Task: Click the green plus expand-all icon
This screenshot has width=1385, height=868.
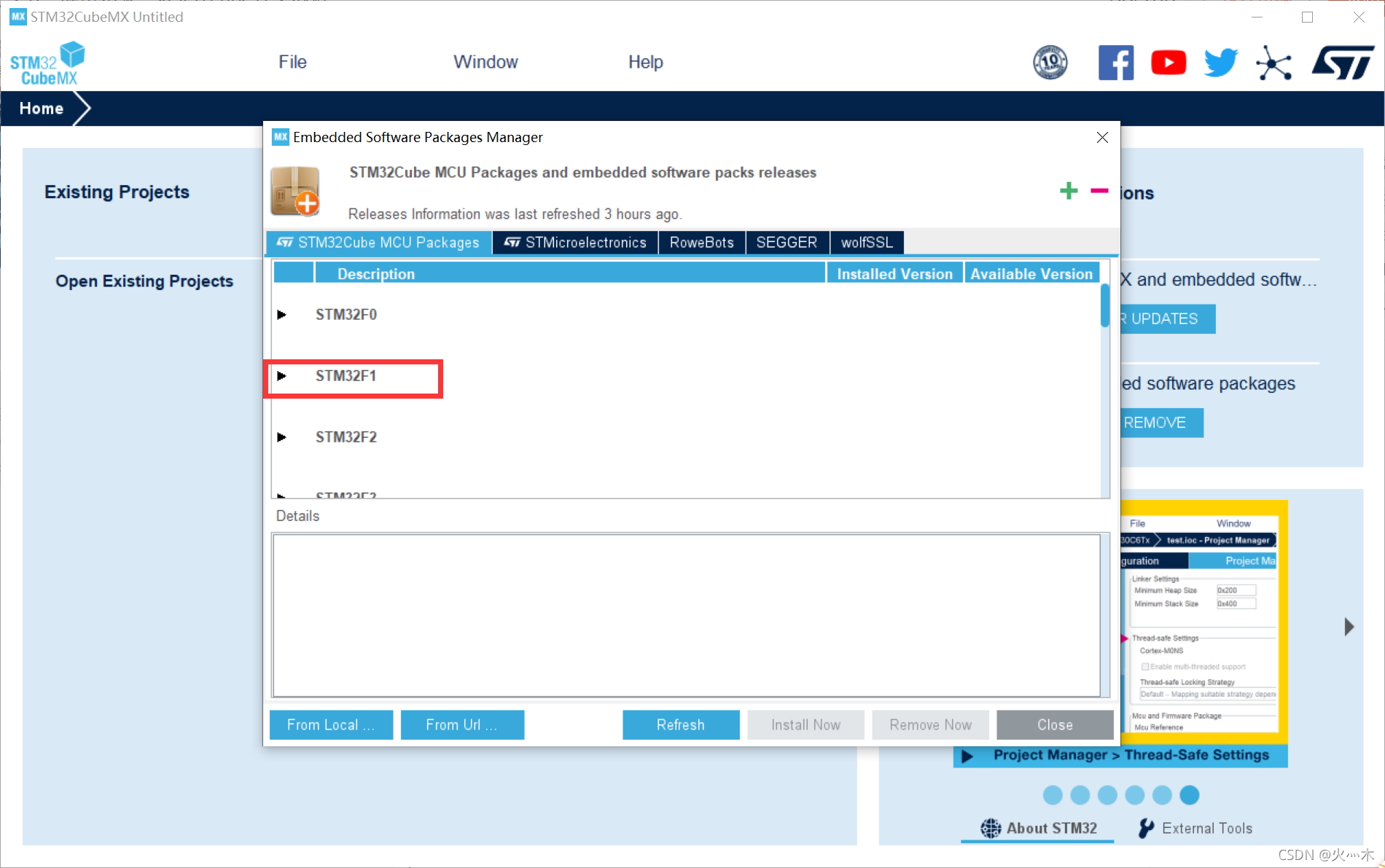Action: point(1069,191)
